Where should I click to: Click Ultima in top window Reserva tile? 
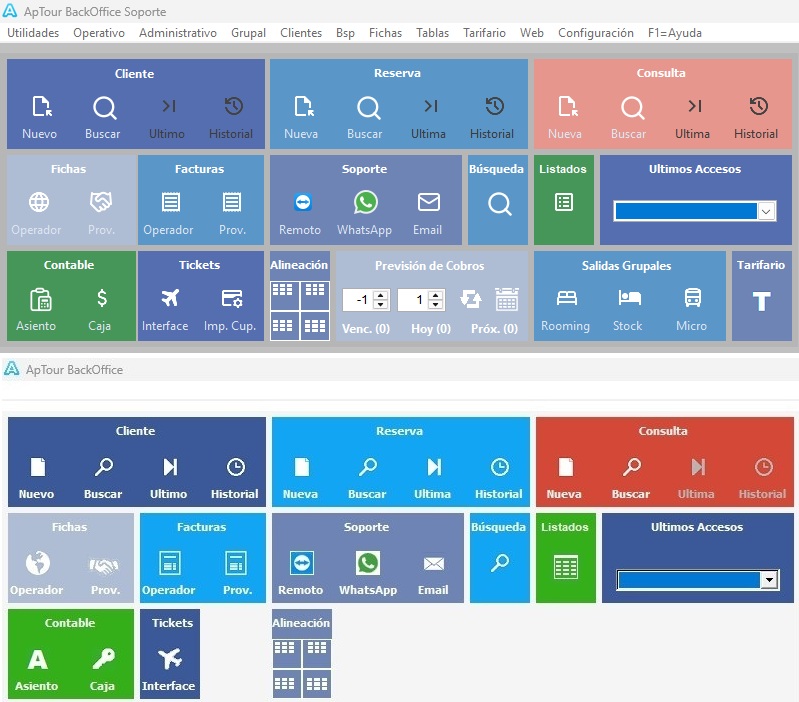tap(429, 118)
